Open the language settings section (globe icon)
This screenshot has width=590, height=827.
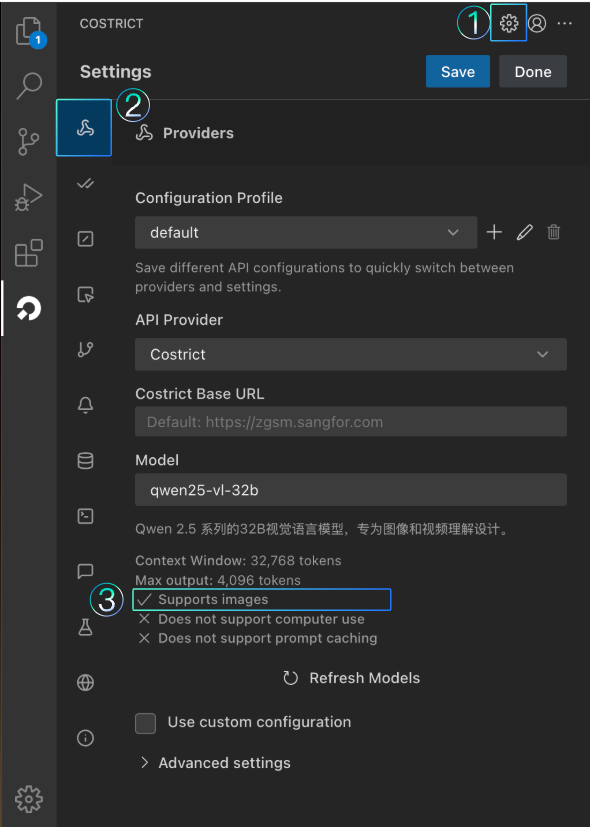click(84, 682)
